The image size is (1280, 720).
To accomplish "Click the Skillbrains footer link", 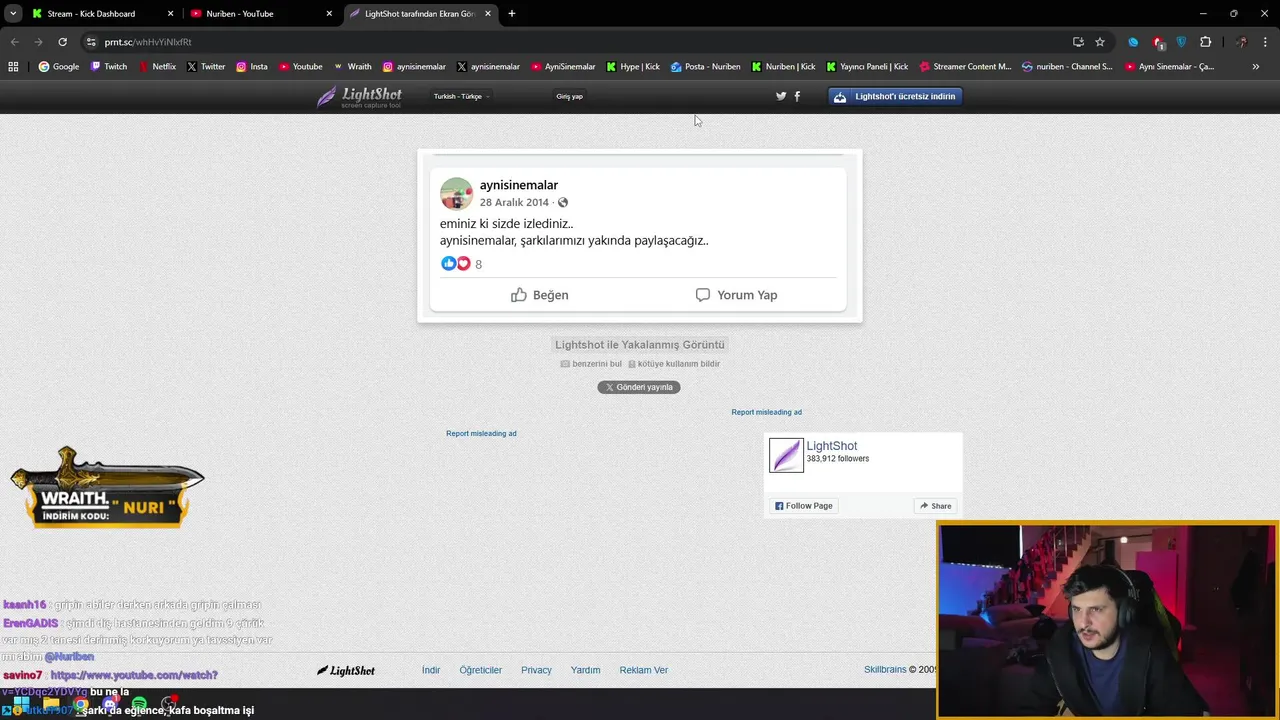I will pos(885,670).
